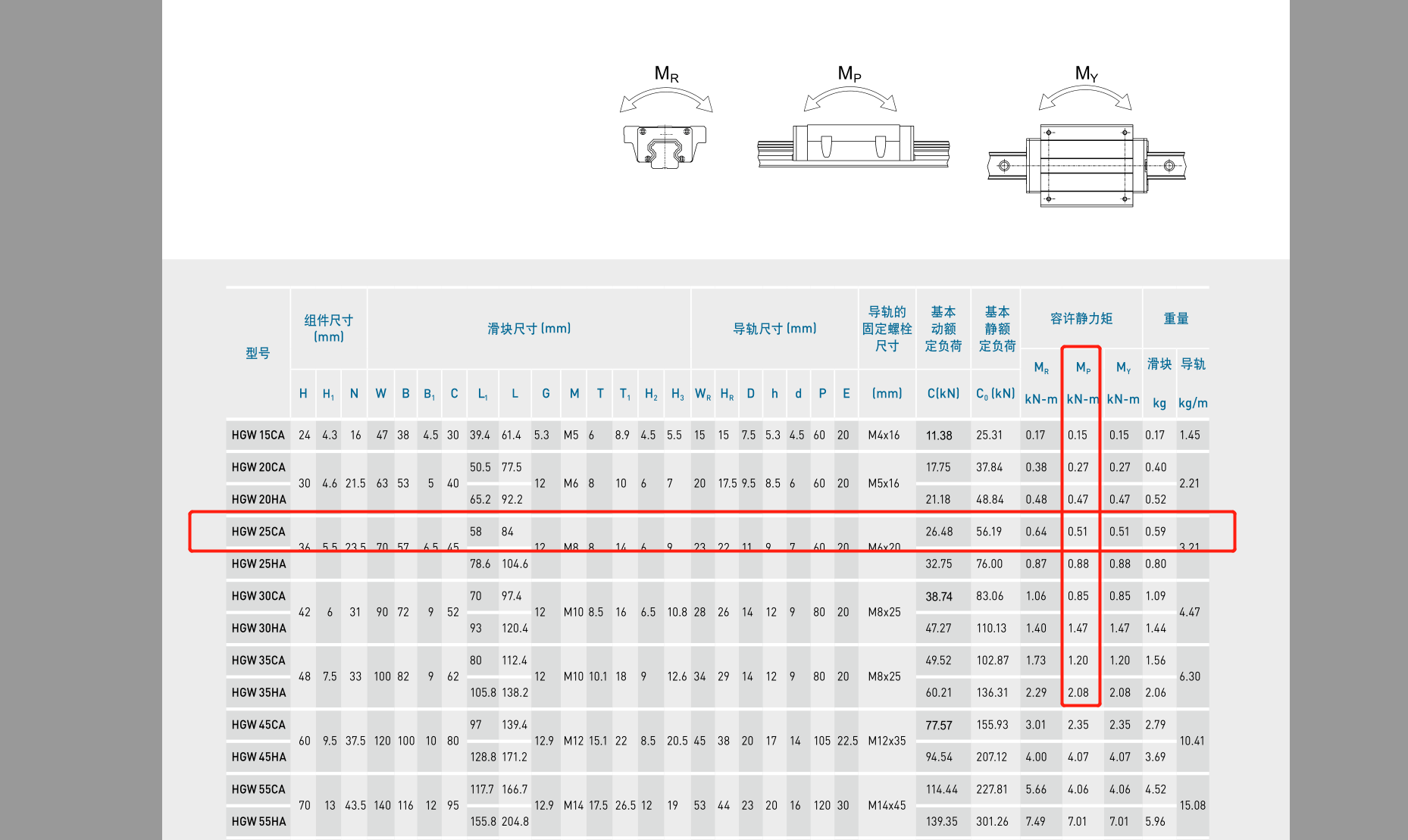Click dynamic load value 26.48
Screen dimensions: 1408x840
point(939,532)
